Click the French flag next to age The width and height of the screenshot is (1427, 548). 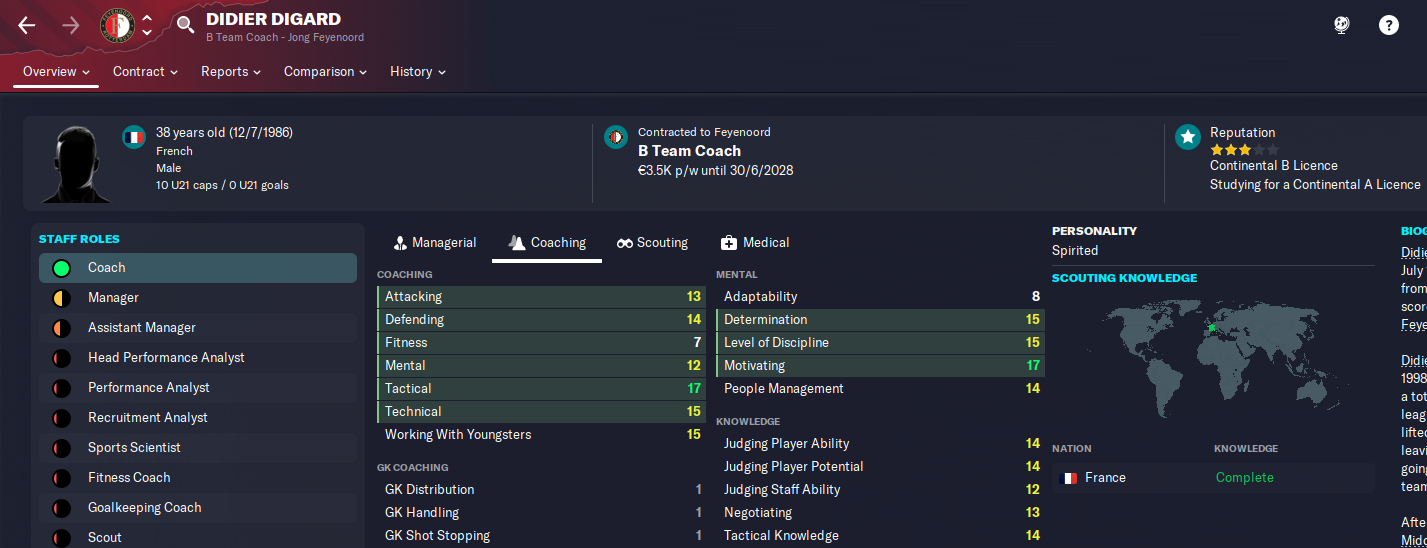[x=134, y=137]
